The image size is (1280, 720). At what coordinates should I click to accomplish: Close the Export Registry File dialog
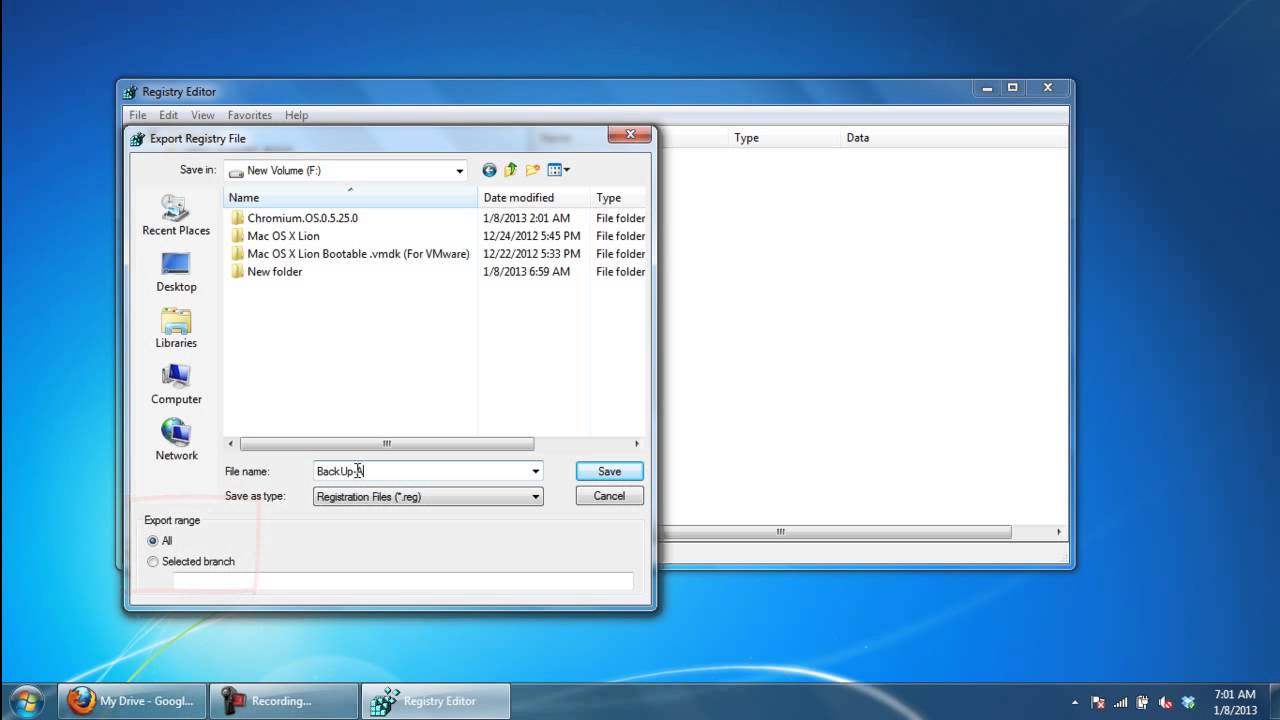630,134
